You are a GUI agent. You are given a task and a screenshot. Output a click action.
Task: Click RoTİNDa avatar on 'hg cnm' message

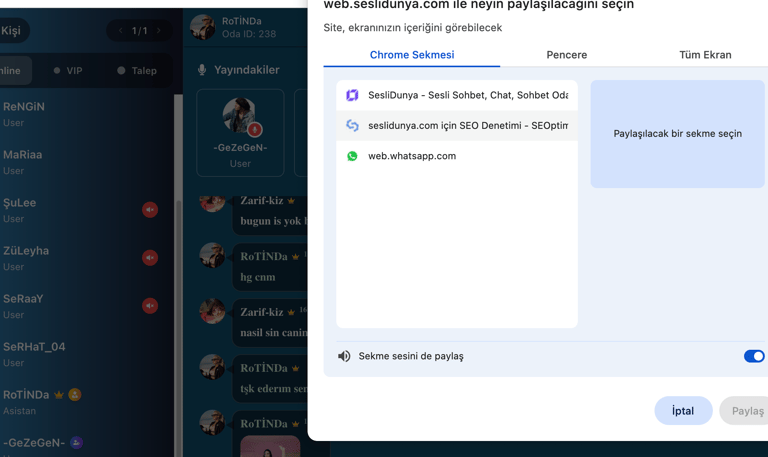(212, 255)
